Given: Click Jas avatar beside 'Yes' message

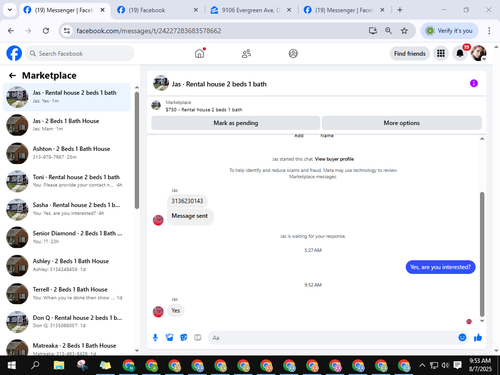Looking at the screenshot, I should point(158,312).
